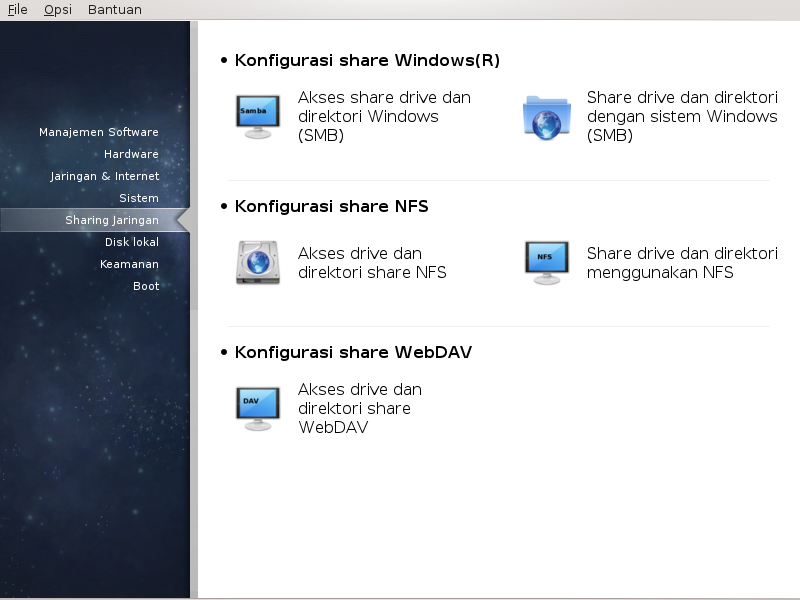Click the sidebar vertical scrollbar

click(x=194, y=309)
